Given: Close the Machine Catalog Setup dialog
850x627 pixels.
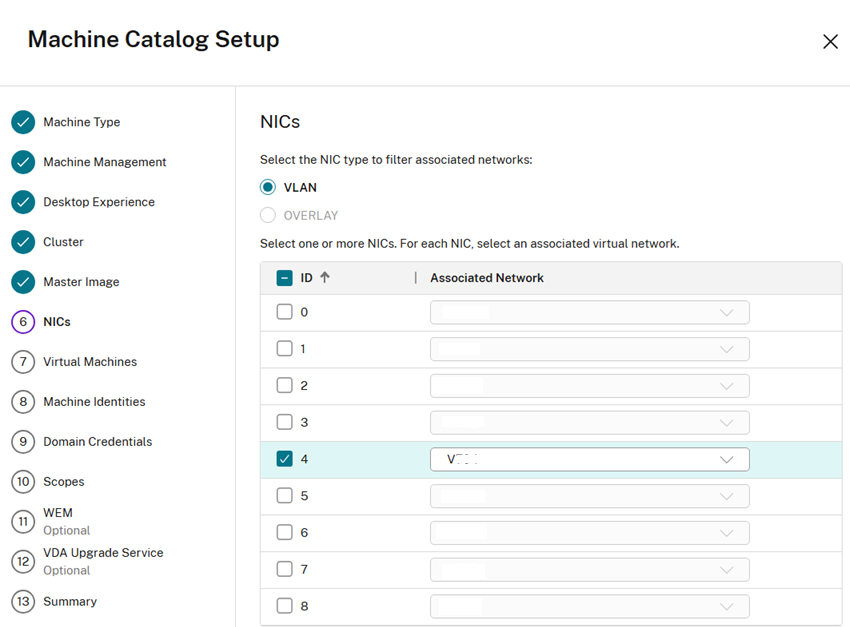Looking at the screenshot, I should coord(829,41).
